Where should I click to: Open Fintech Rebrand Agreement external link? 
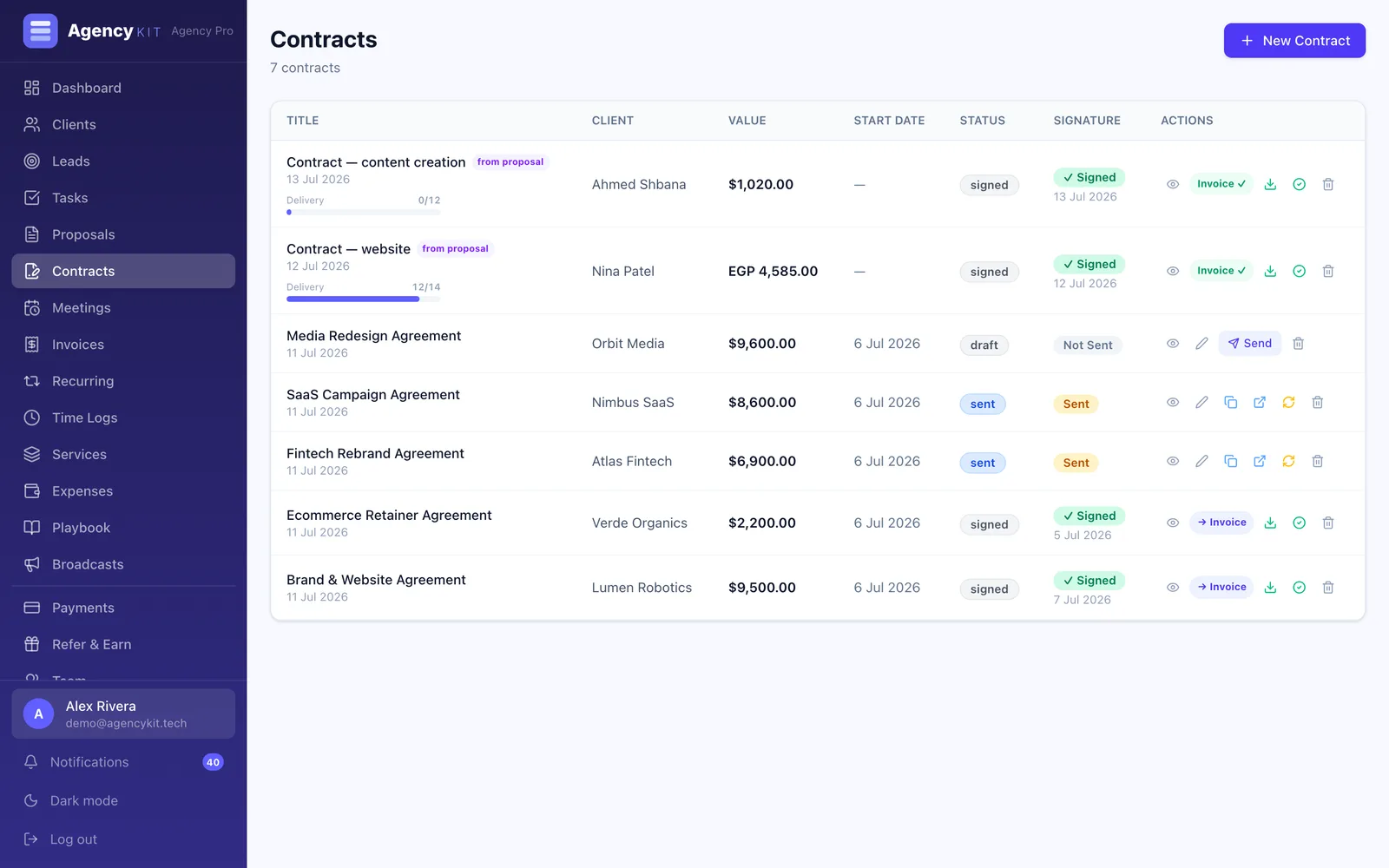coord(1259,461)
